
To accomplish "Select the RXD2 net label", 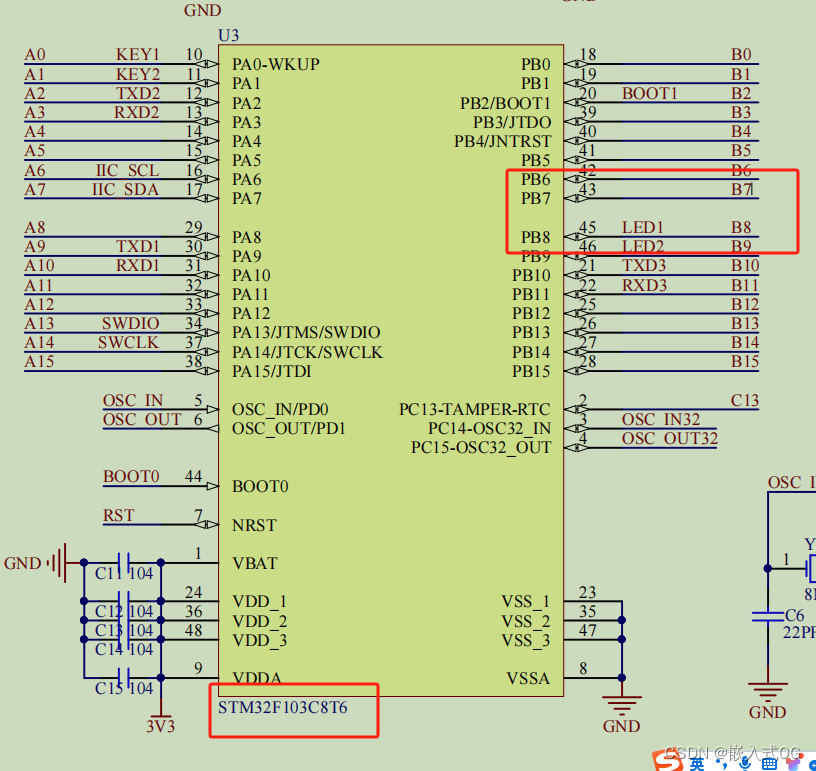I will pos(136,112).
